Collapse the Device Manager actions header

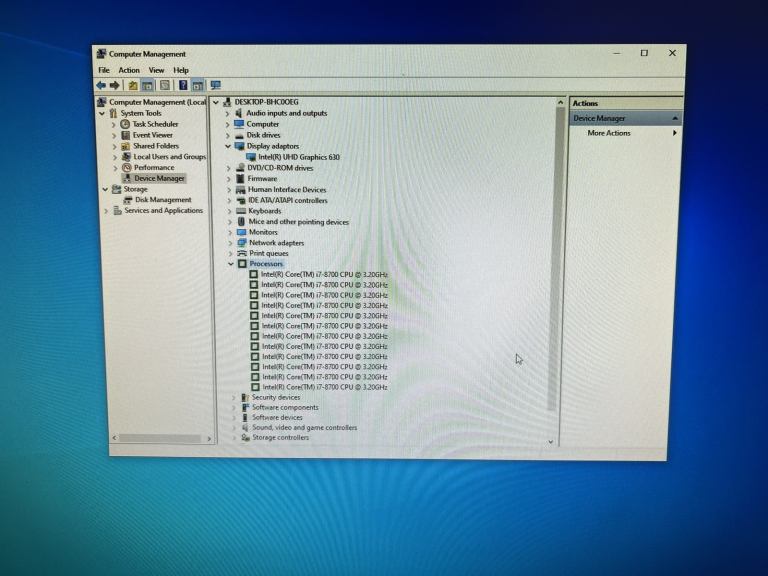675,118
